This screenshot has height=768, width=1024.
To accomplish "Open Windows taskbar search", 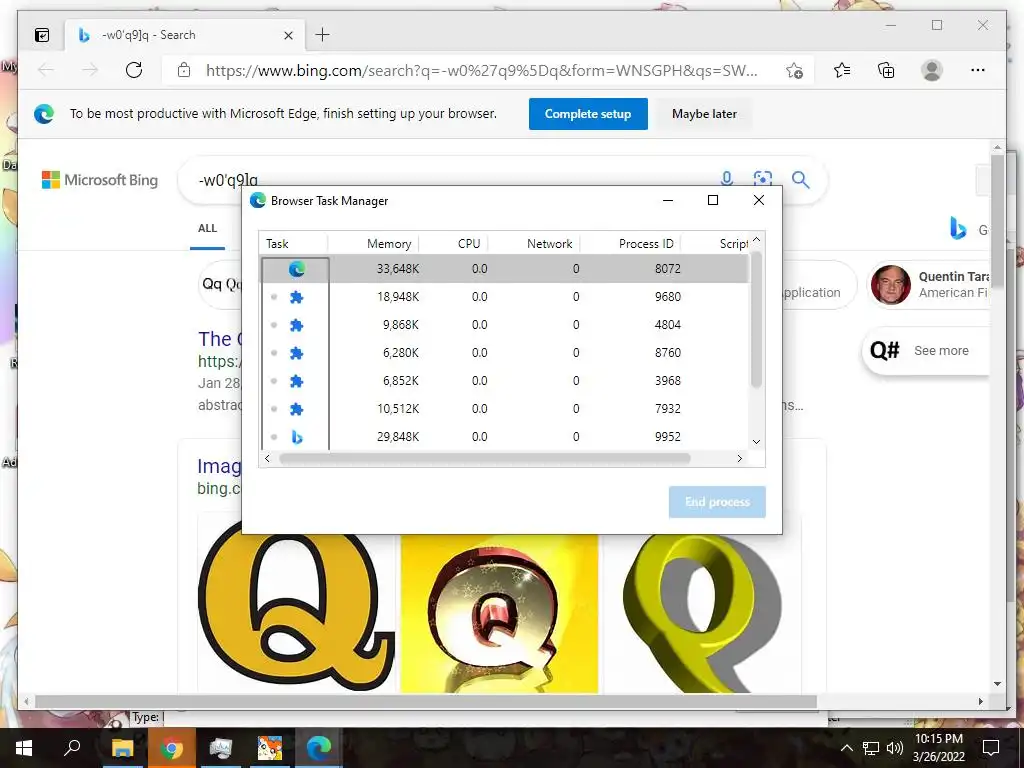I will click(72, 748).
